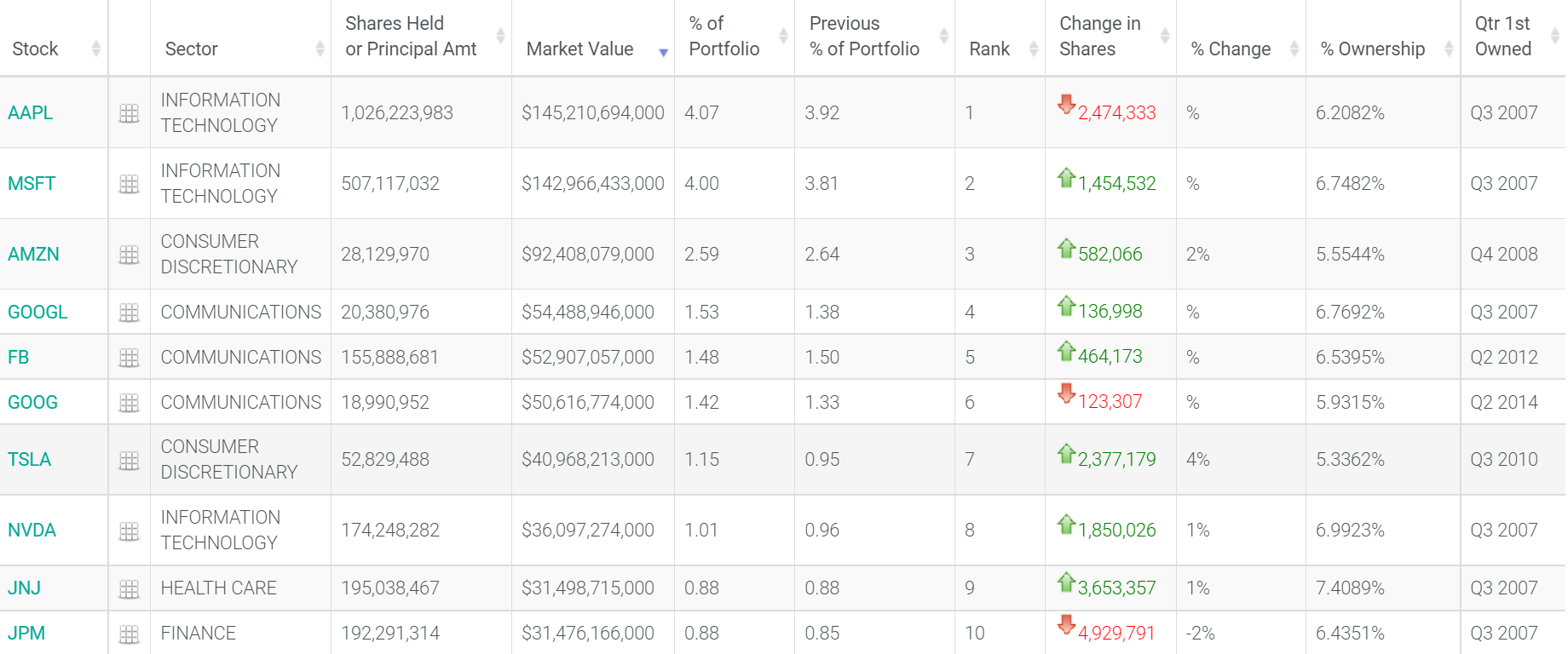Open the GOOGL stock link
Image resolution: width=1568 pixels, height=654 pixels.
[x=37, y=313]
